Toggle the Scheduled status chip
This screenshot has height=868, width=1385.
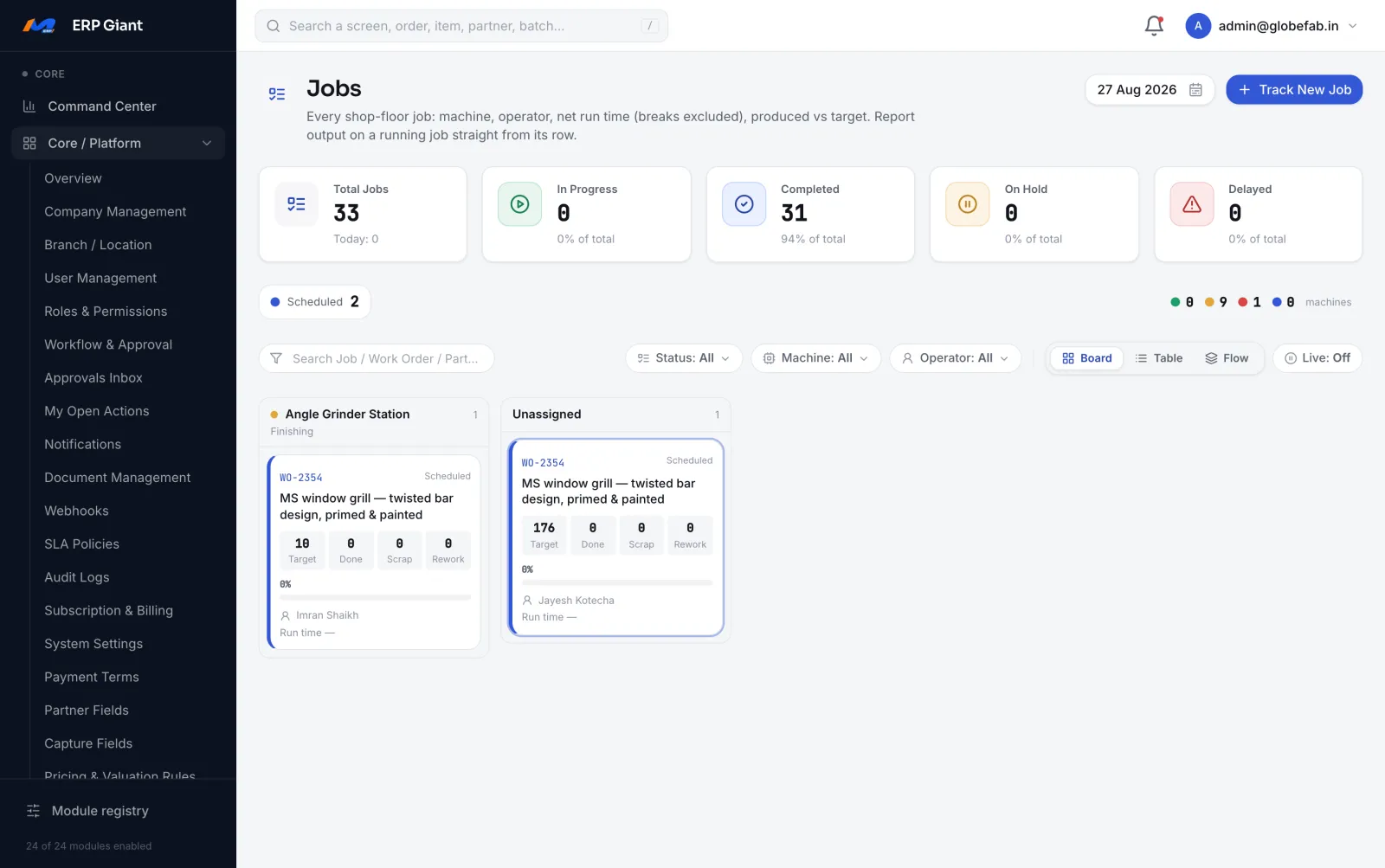315,302
